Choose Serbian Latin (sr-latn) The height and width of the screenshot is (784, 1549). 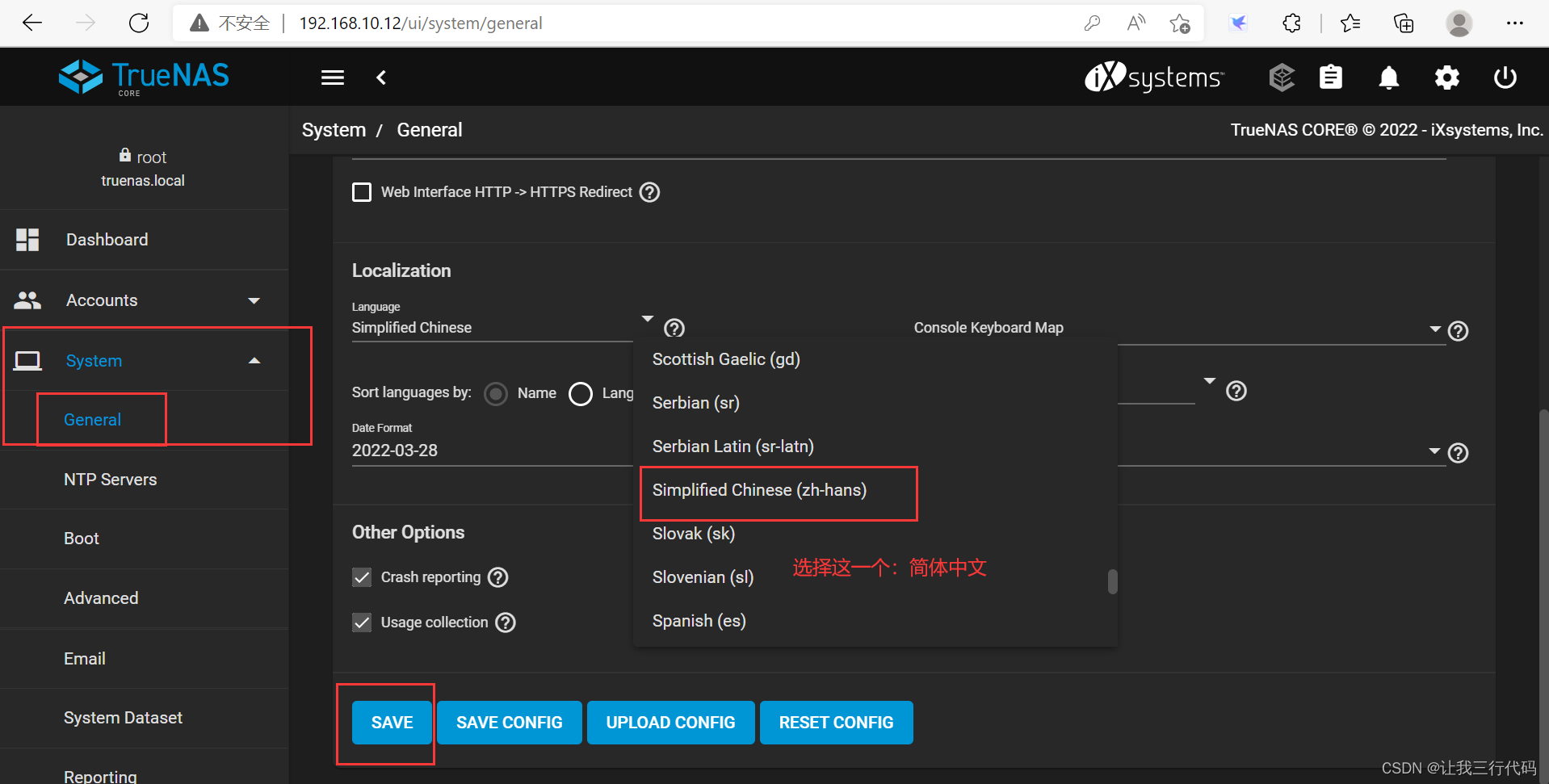875,447
